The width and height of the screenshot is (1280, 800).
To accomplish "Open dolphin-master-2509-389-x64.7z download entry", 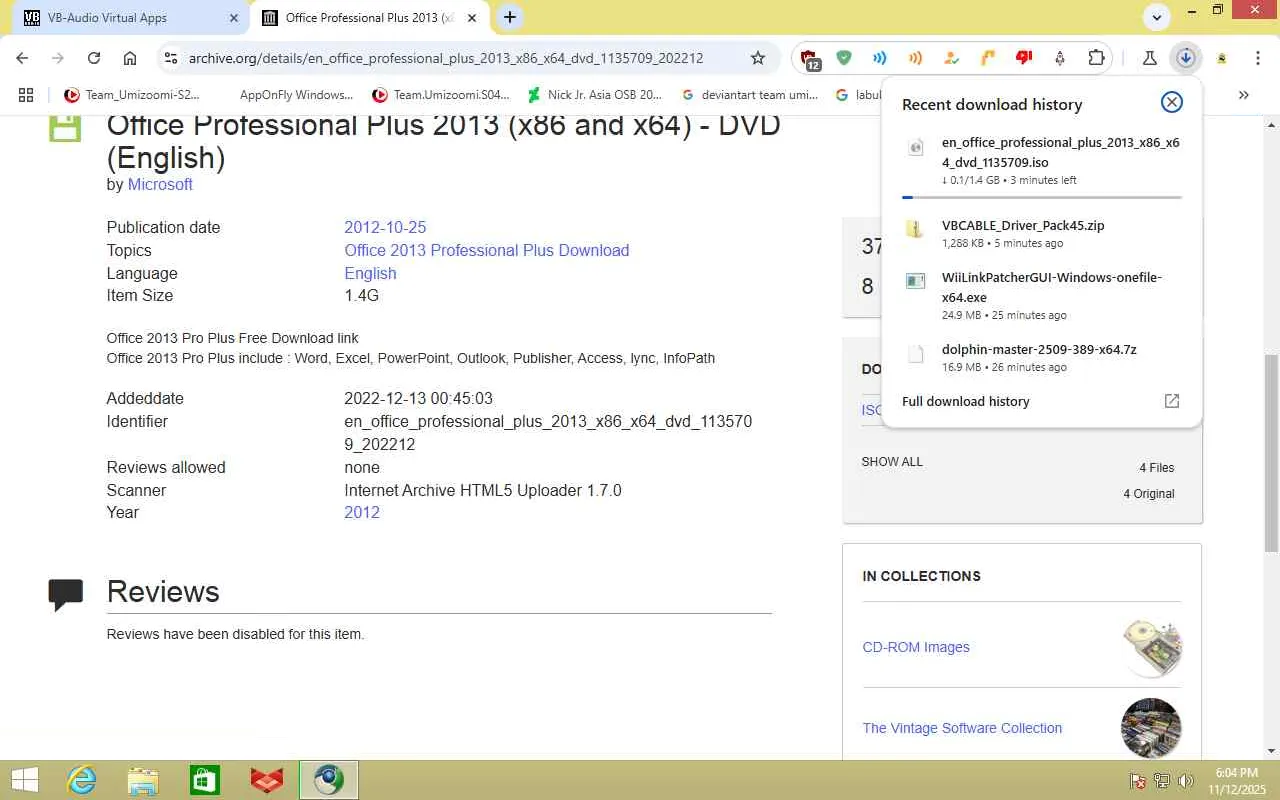I will (1042, 357).
